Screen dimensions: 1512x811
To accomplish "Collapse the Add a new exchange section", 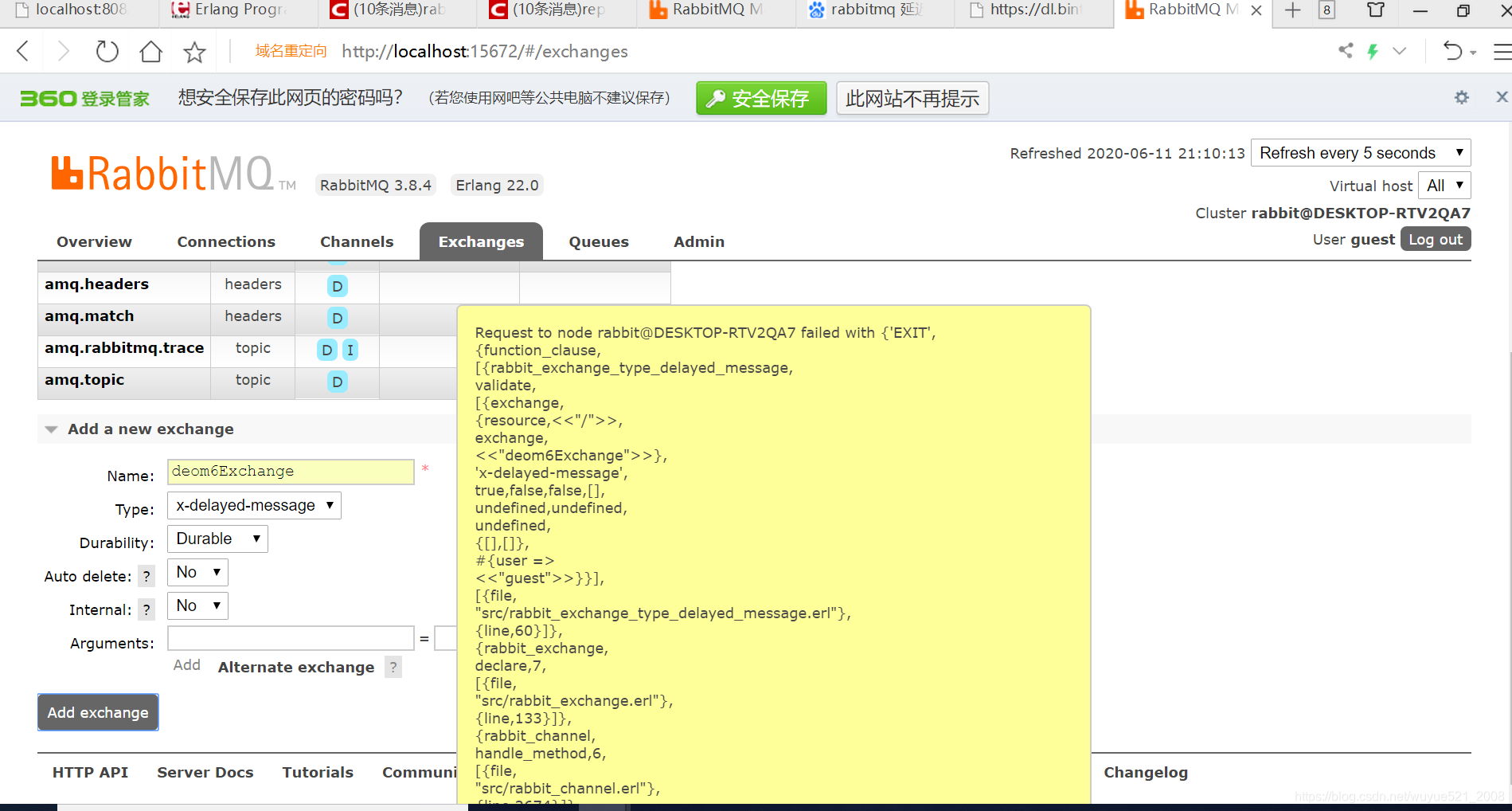I will tap(51, 429).
